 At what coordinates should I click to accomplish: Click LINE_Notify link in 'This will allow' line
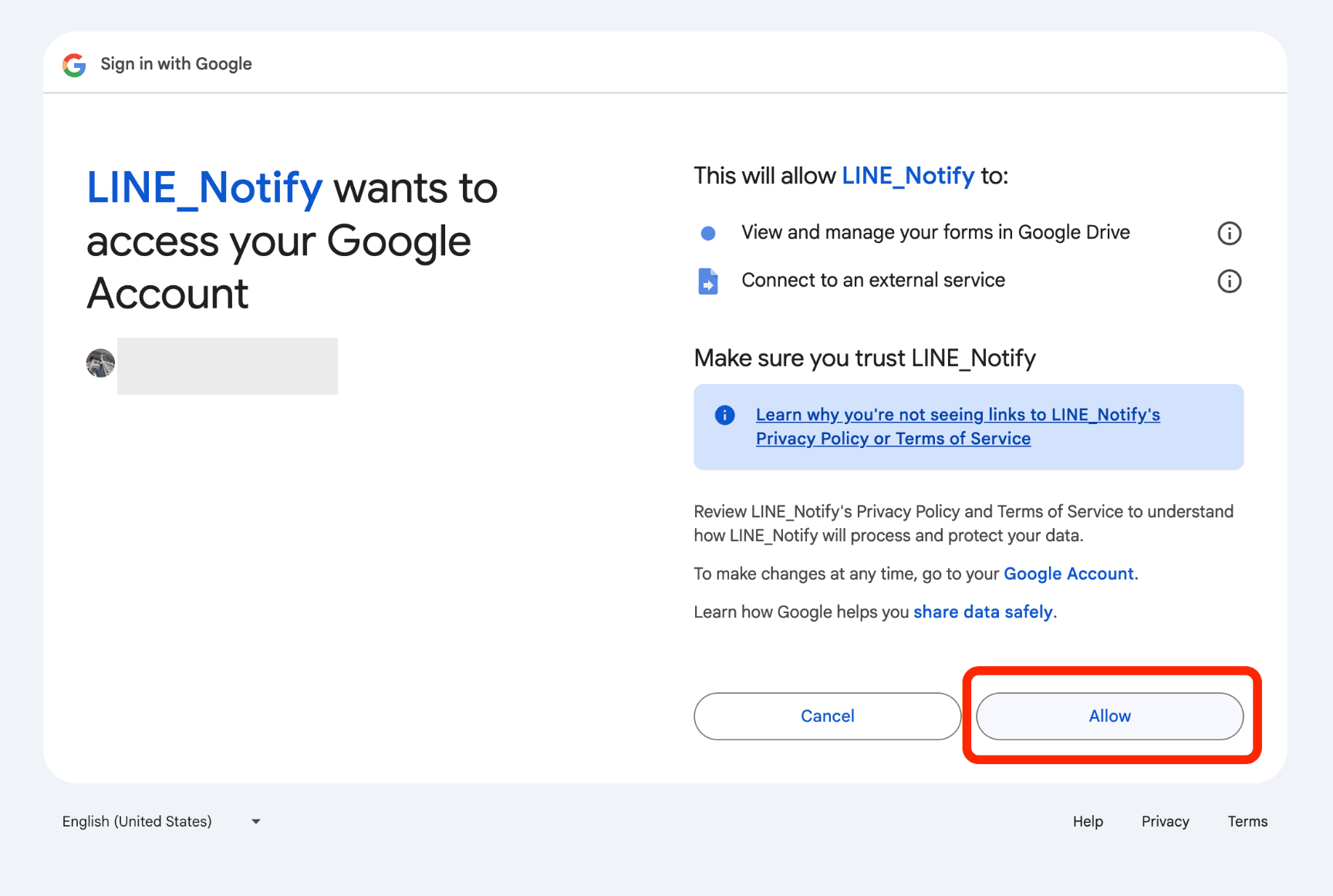click(x=908, y=176)
